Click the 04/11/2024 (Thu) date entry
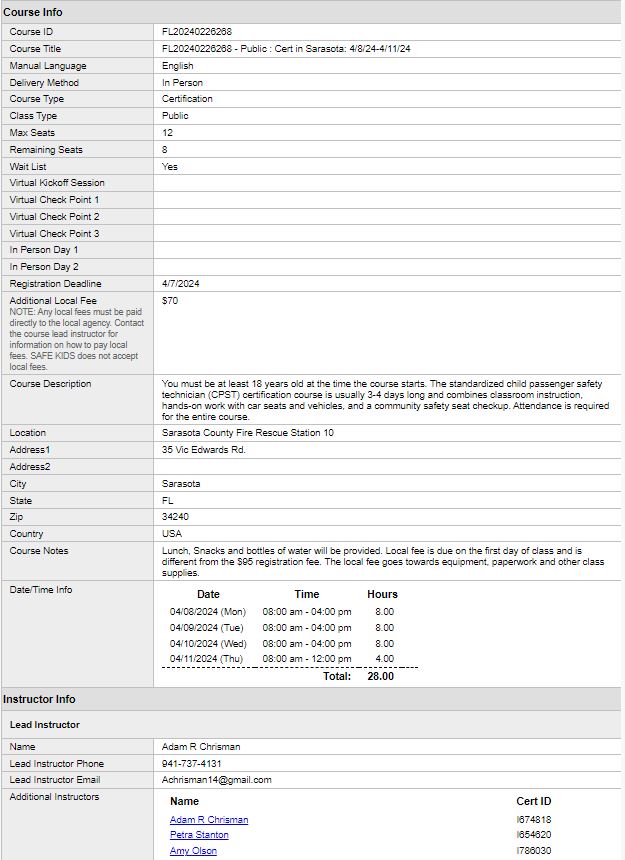This screenshot has width=625, height=860. coord(206,660)
